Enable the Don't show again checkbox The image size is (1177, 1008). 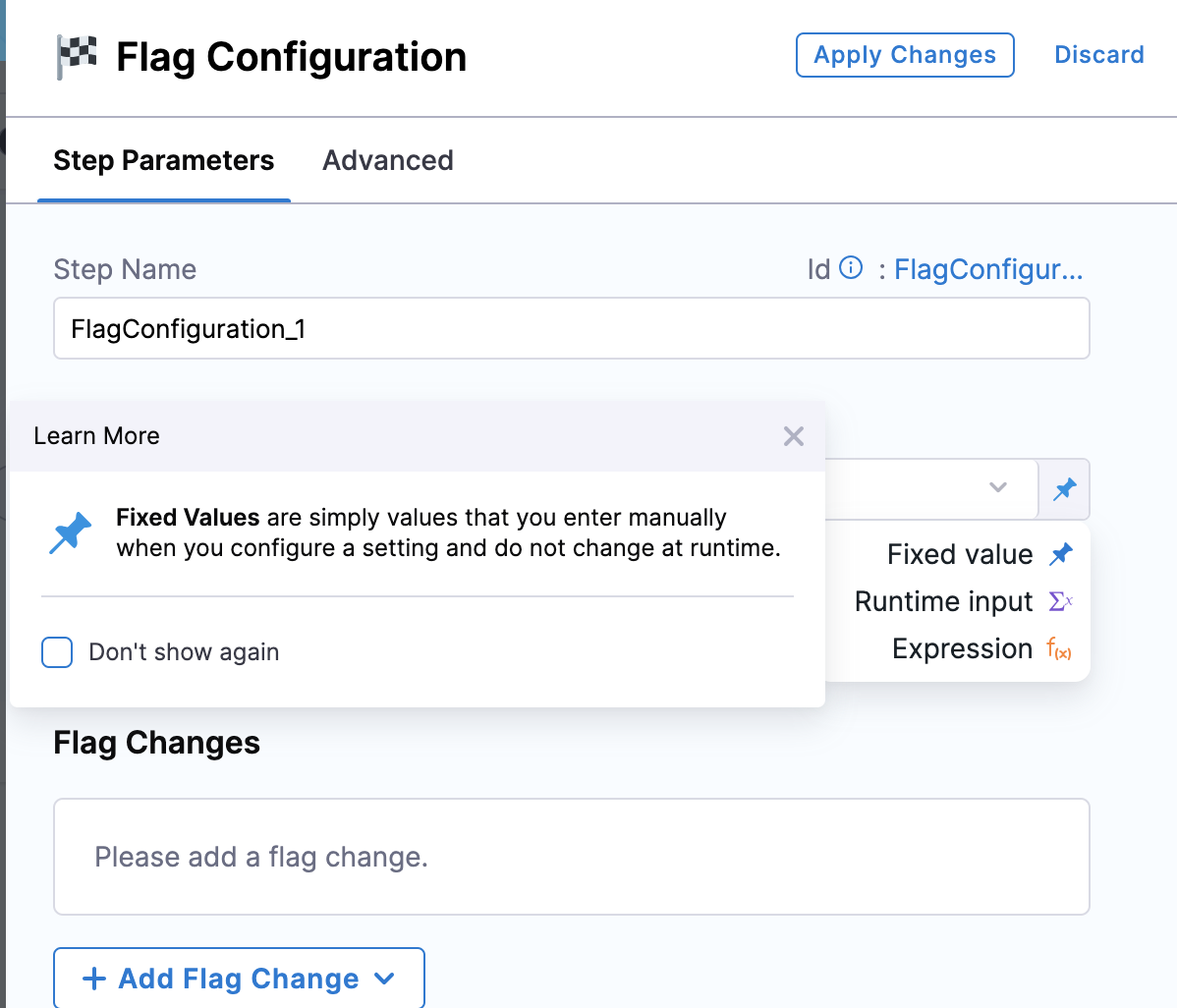point(57,652)
